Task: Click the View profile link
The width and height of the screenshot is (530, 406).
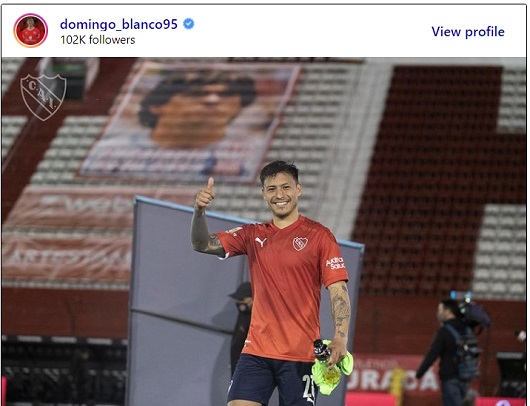Action: pyautogui.click(x=468, y=32)
